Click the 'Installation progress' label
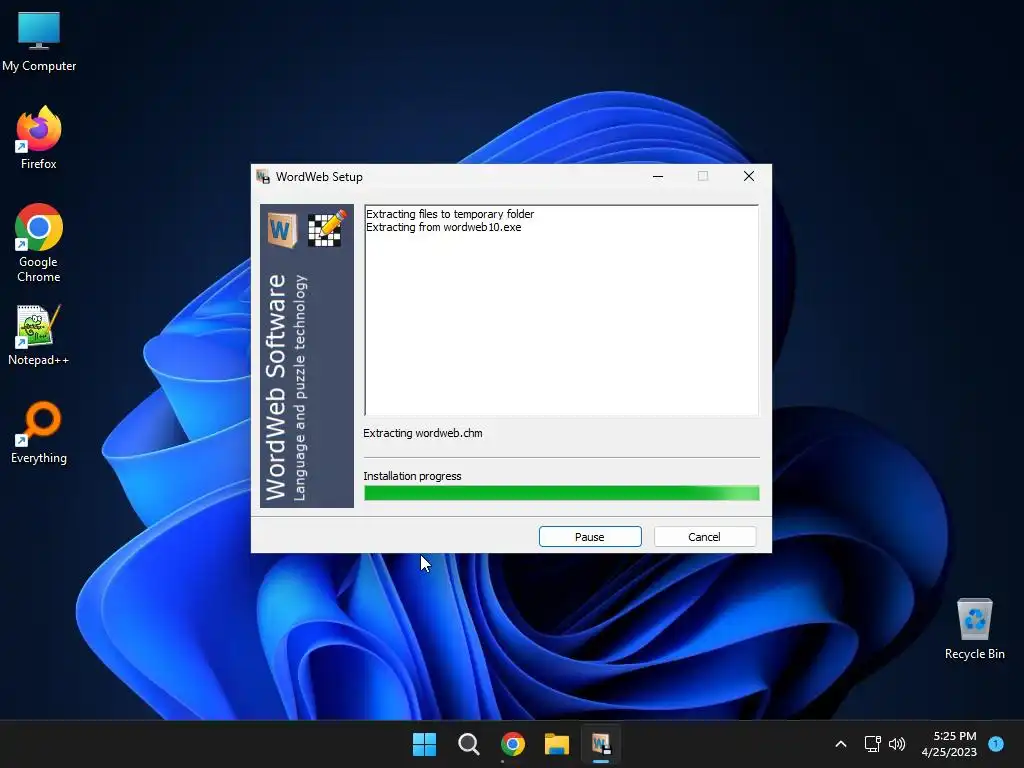 tap(412, 476)
